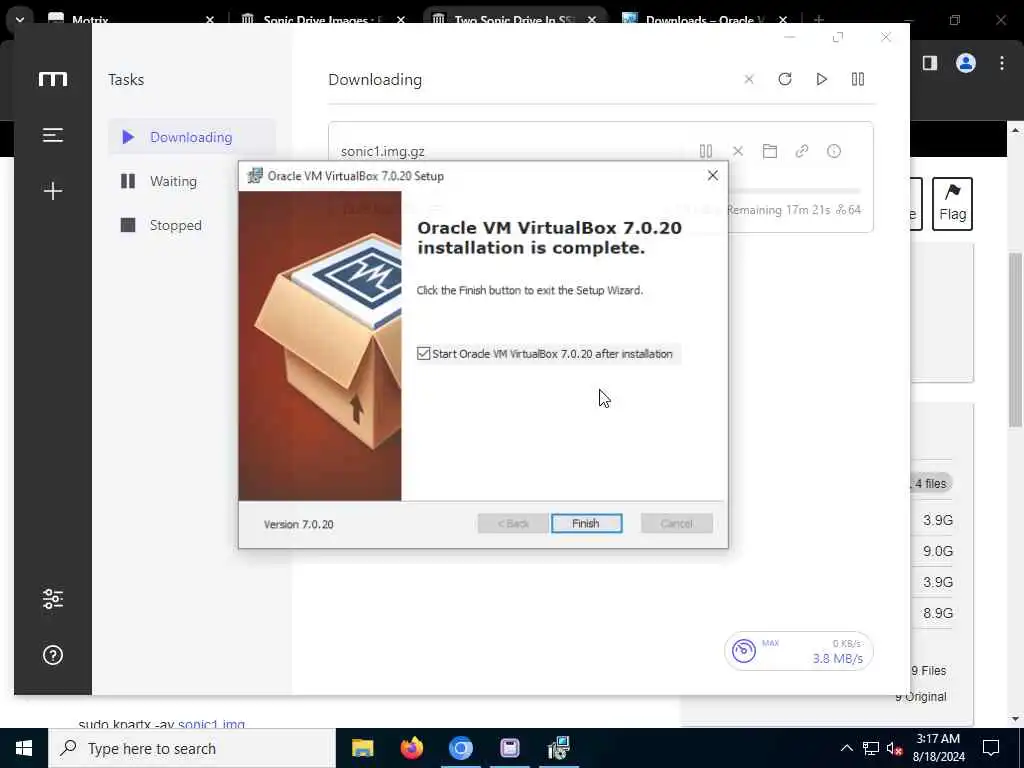Pause all tasks in the Motrix toolbar
This screenshot has width=1024, height=768.
[x=858, y=79]
